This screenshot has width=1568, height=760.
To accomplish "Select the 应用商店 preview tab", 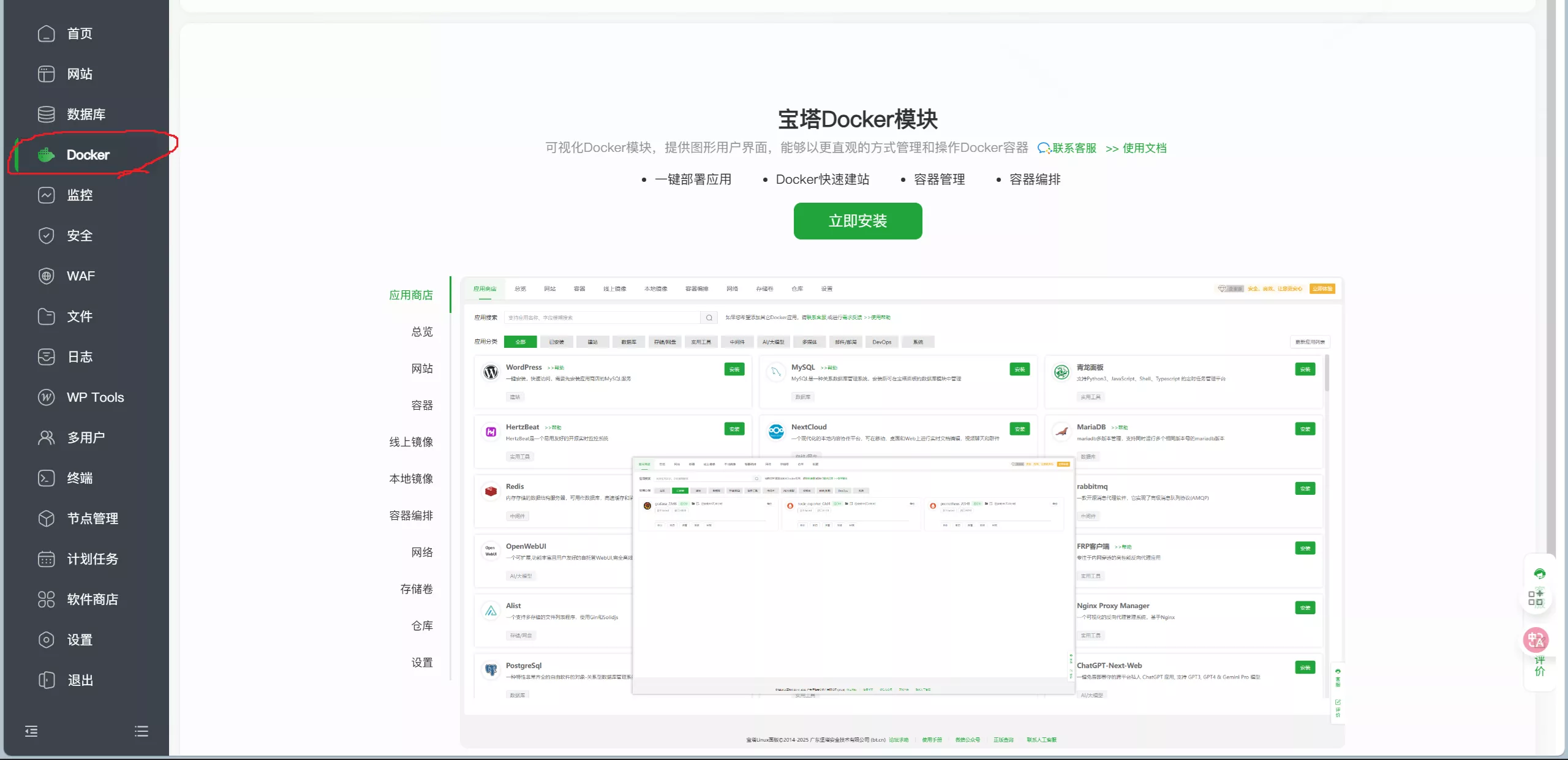I will pos(410,295).
